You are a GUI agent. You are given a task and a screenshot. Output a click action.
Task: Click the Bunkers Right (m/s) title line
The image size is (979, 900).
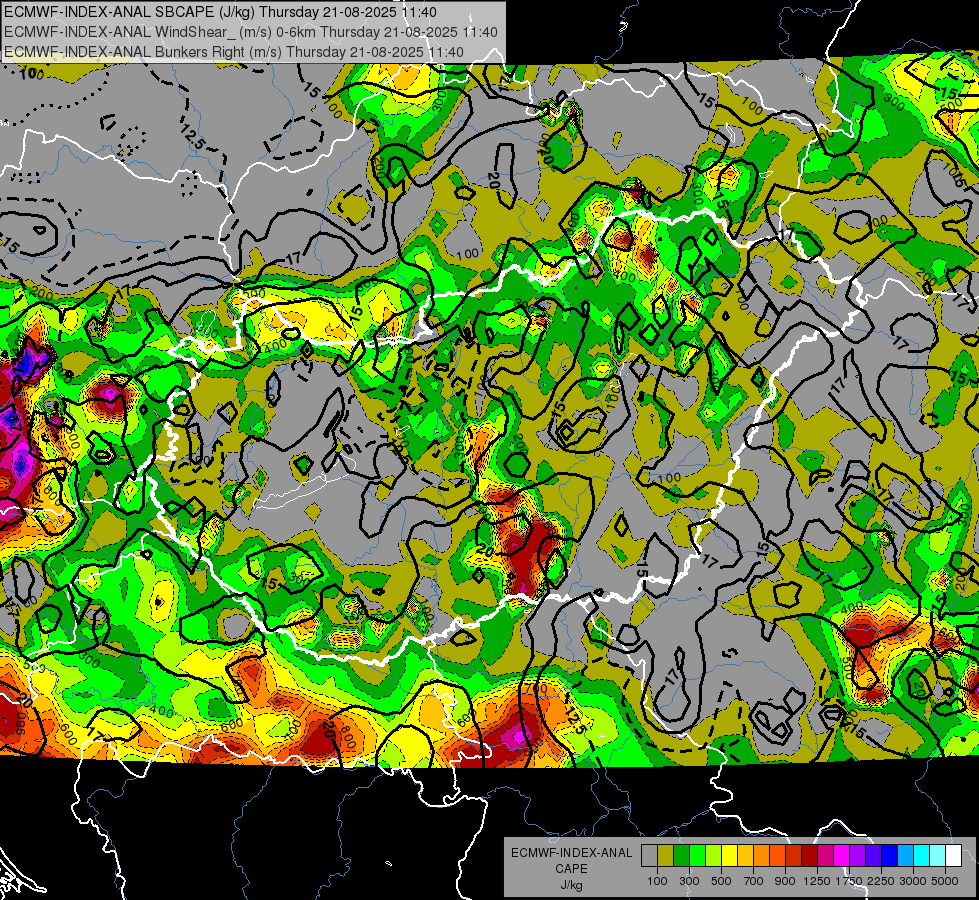234,52
